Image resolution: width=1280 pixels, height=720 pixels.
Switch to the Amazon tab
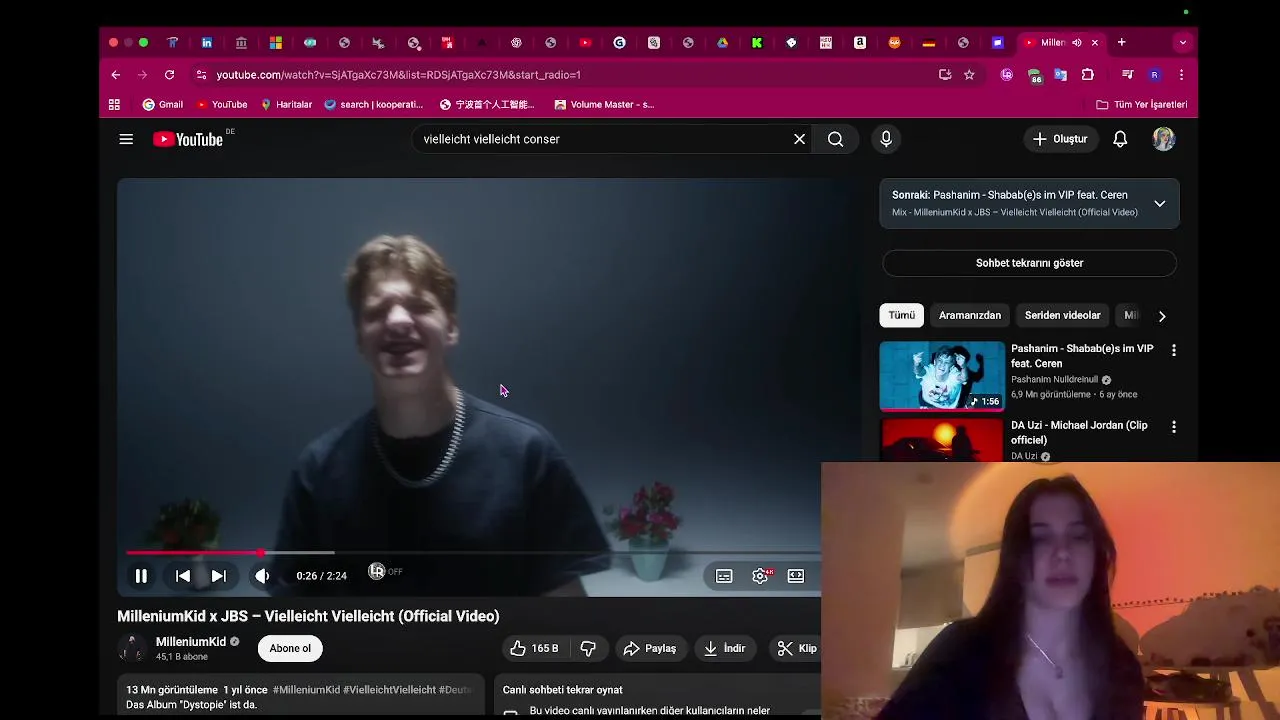pos(860,43)
